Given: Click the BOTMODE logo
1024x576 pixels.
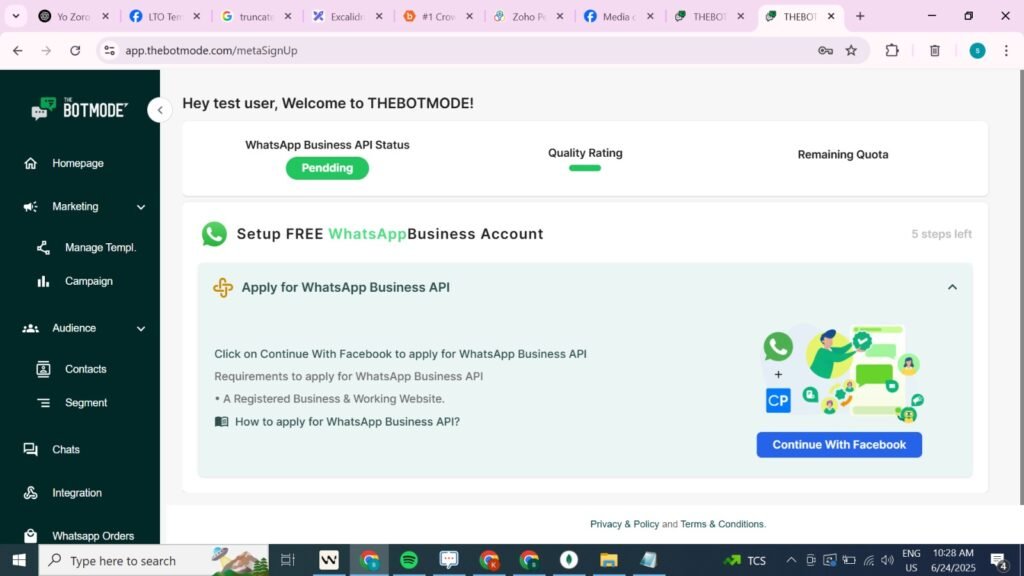Looking at the screenshot, I should (79, 109).
